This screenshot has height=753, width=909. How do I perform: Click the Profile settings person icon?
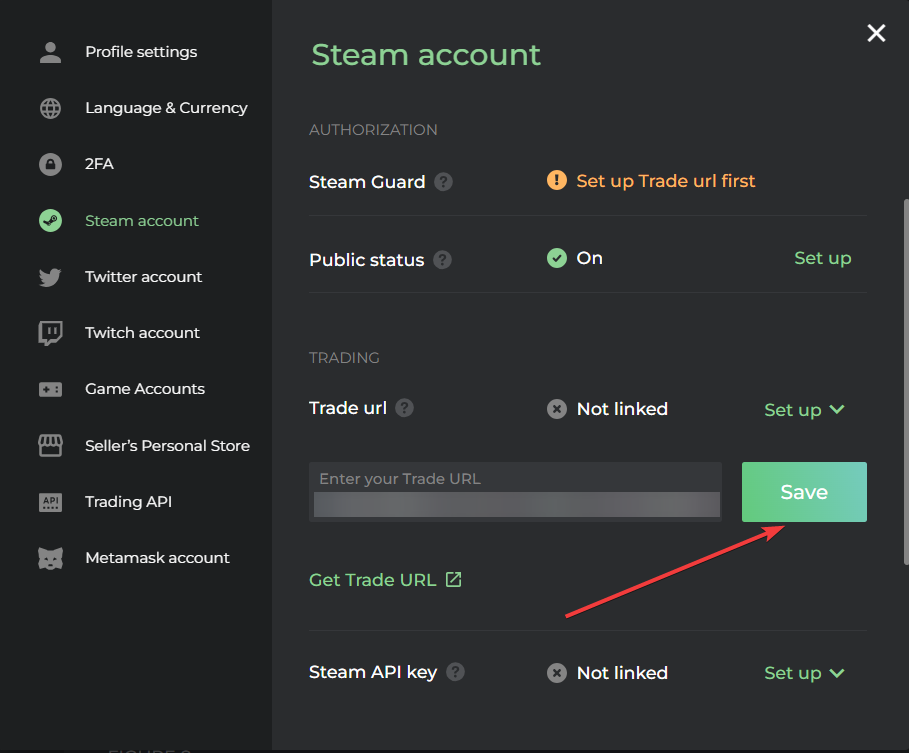[x=50, y=52]
